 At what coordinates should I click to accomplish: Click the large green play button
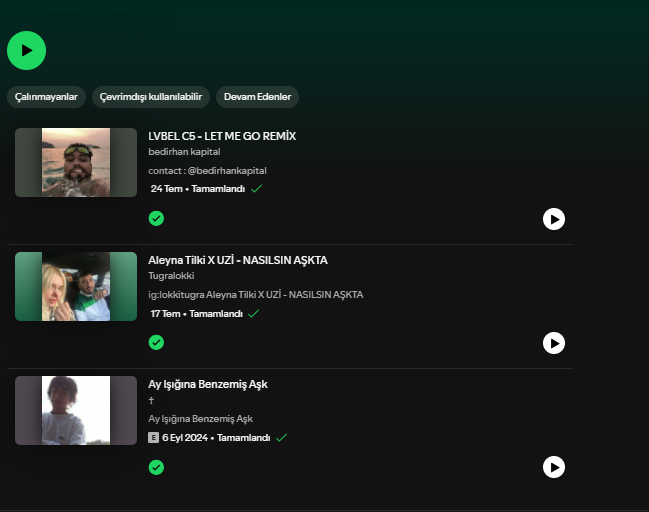coord(26,50)
